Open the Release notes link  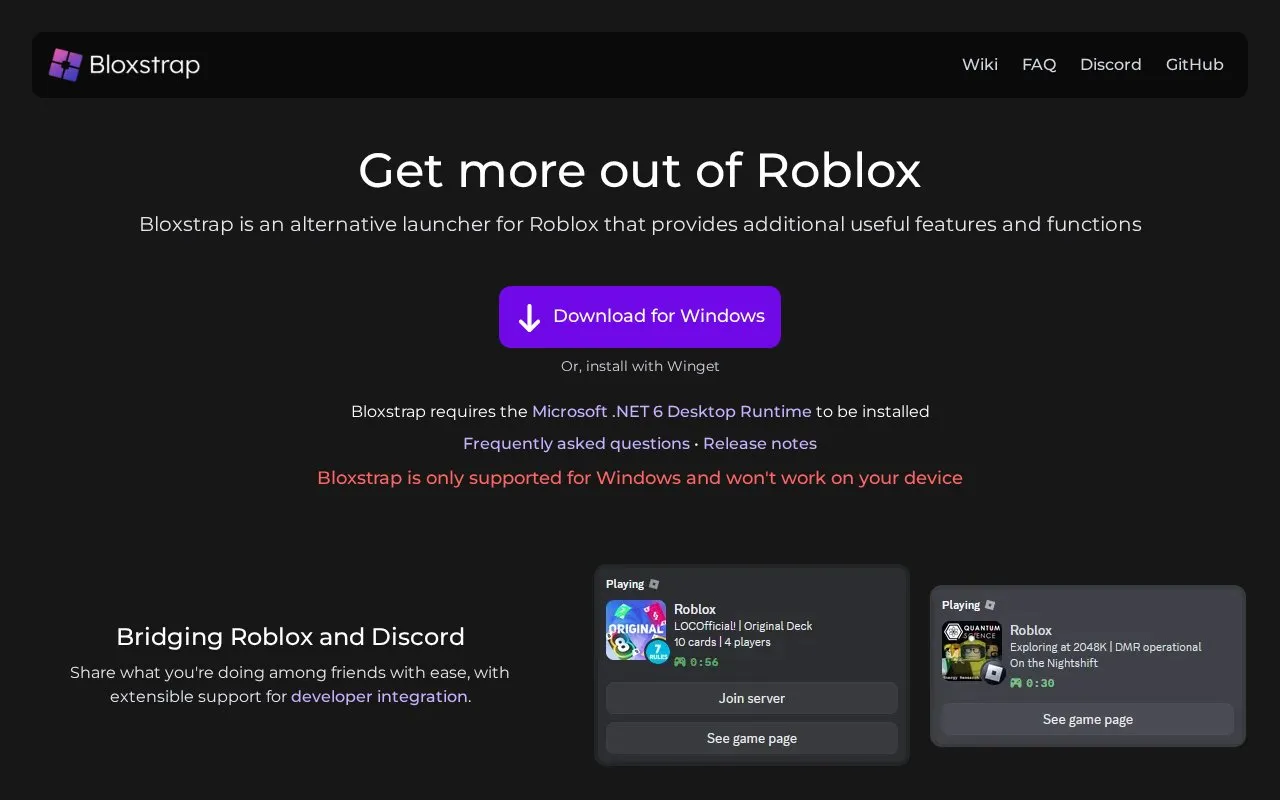760,443
